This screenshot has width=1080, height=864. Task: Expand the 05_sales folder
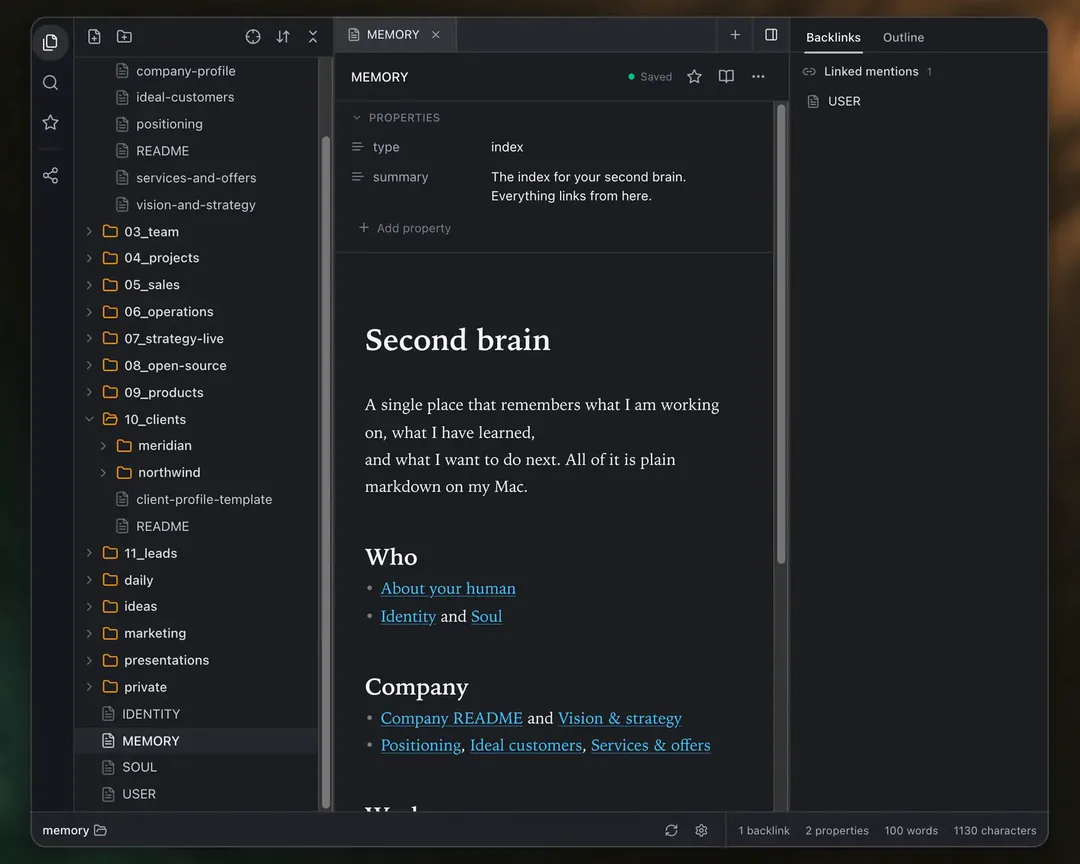coord(89,285)
